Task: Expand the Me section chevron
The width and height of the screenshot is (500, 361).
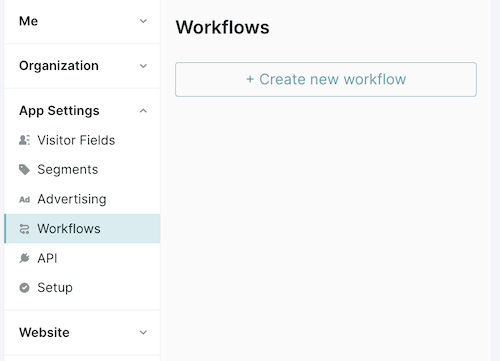Action: pos(143,21)
